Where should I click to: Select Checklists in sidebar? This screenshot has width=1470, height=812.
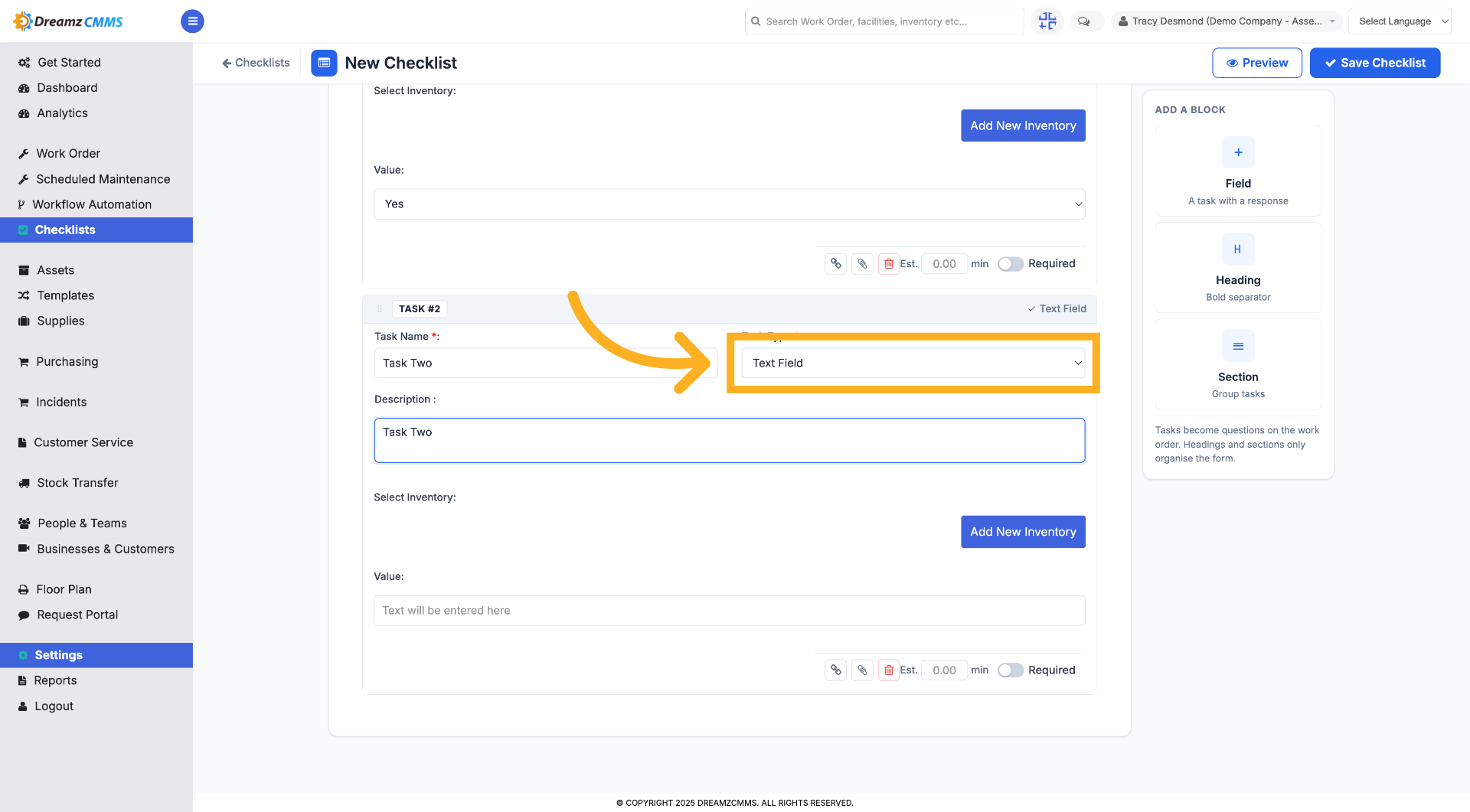click(x=96, y=230)
